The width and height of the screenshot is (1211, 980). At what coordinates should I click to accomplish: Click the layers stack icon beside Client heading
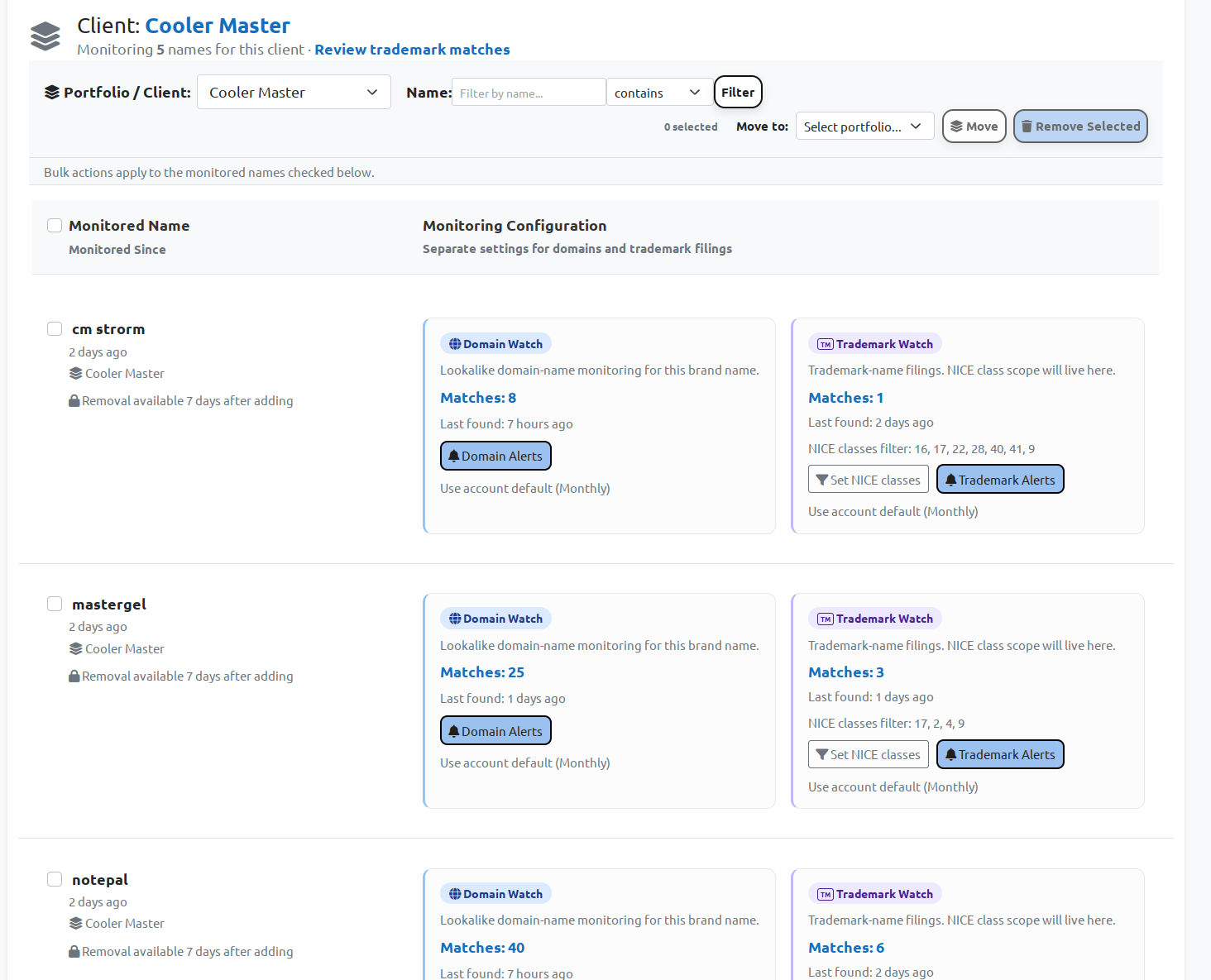(x=45, y=36)
